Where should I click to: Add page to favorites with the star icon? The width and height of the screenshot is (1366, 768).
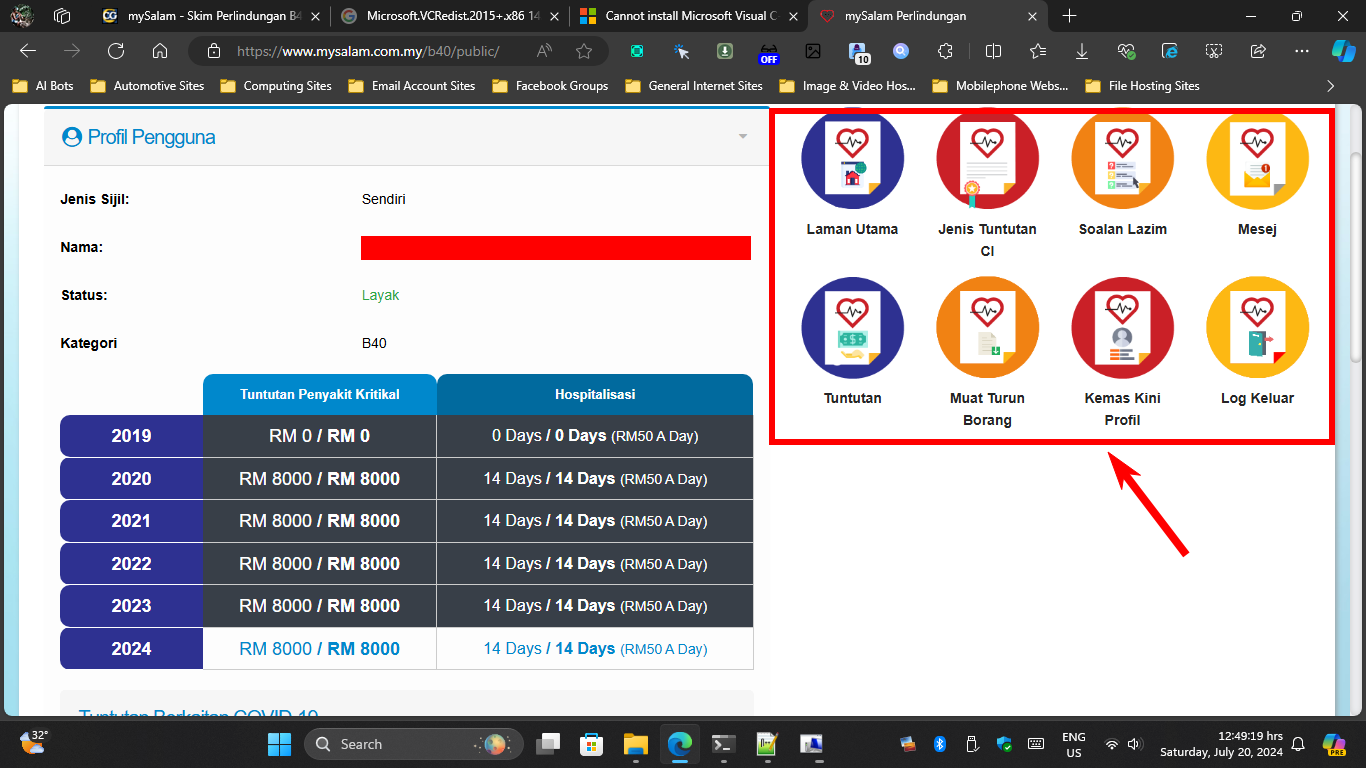click(584, 51)
